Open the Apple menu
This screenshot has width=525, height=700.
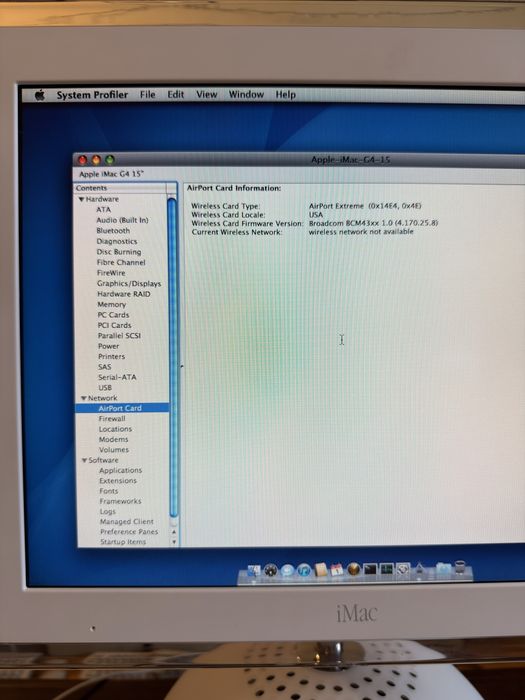[x=40, y=95]
